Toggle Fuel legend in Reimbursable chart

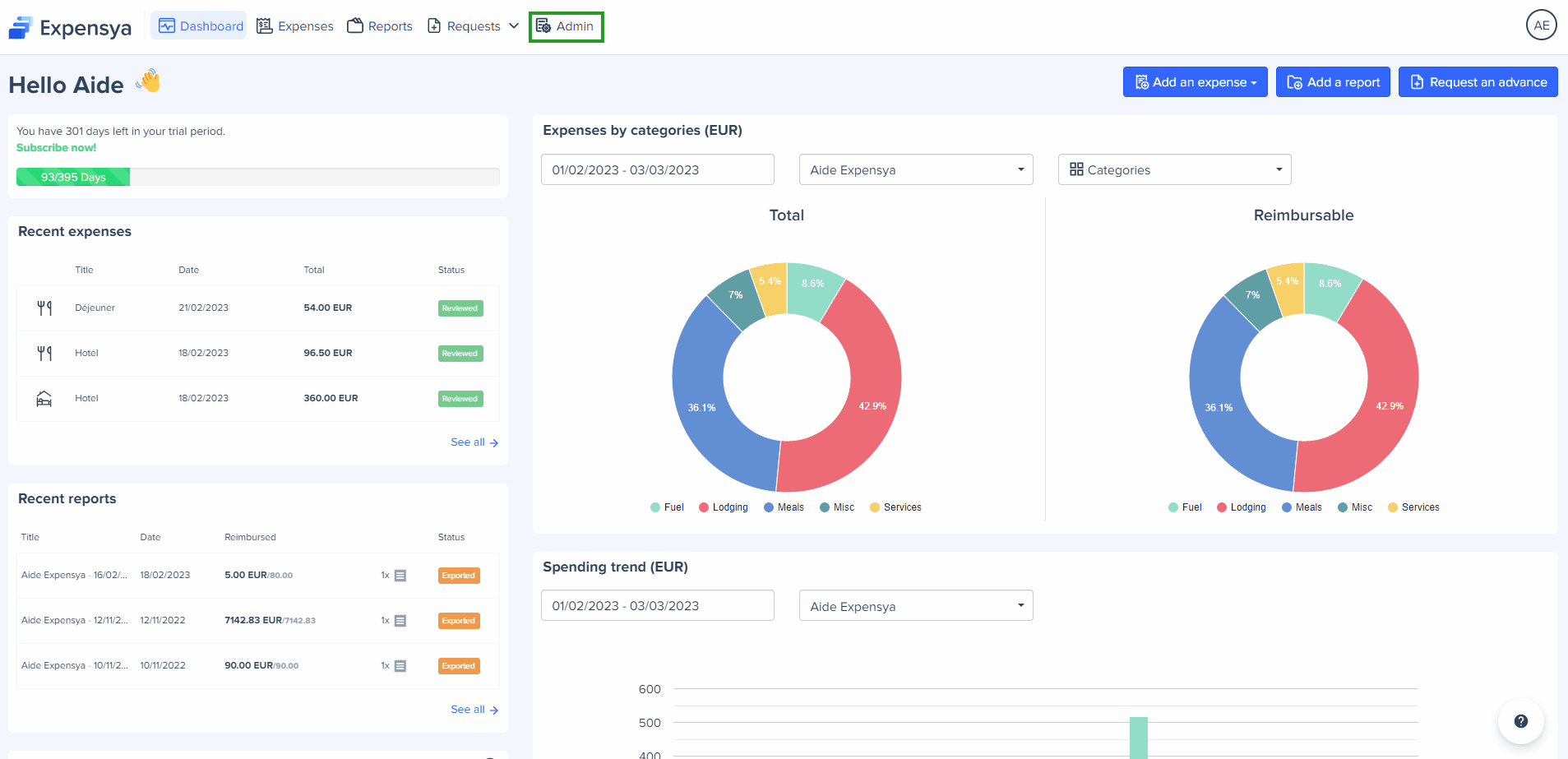pos(1185,507)
